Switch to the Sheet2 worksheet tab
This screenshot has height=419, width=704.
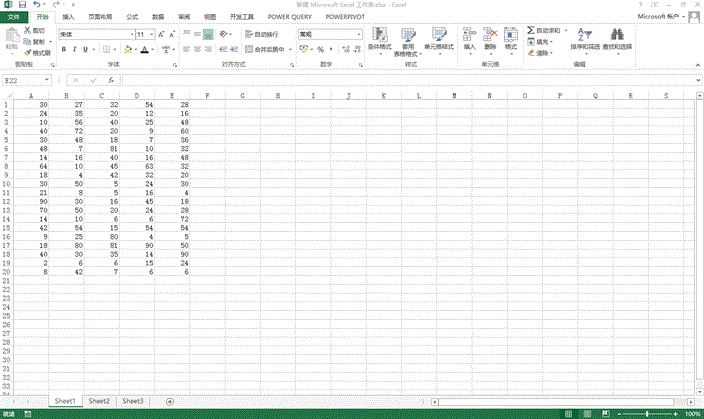(x=99, y=401)
